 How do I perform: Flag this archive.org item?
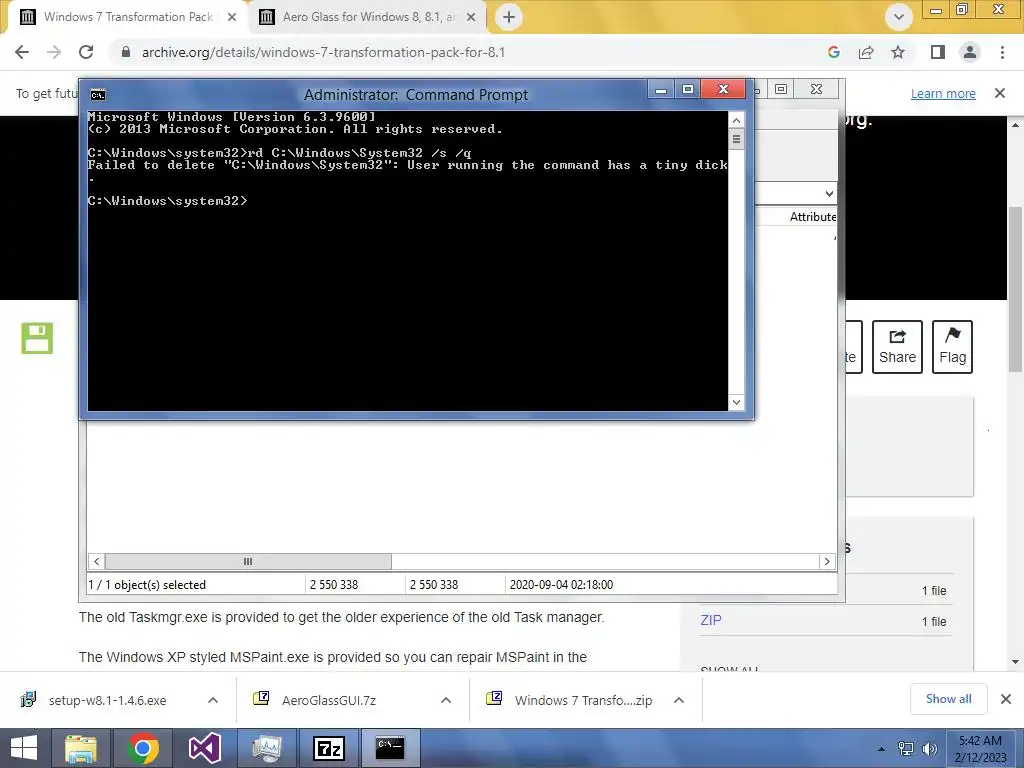tap(952, 347)
